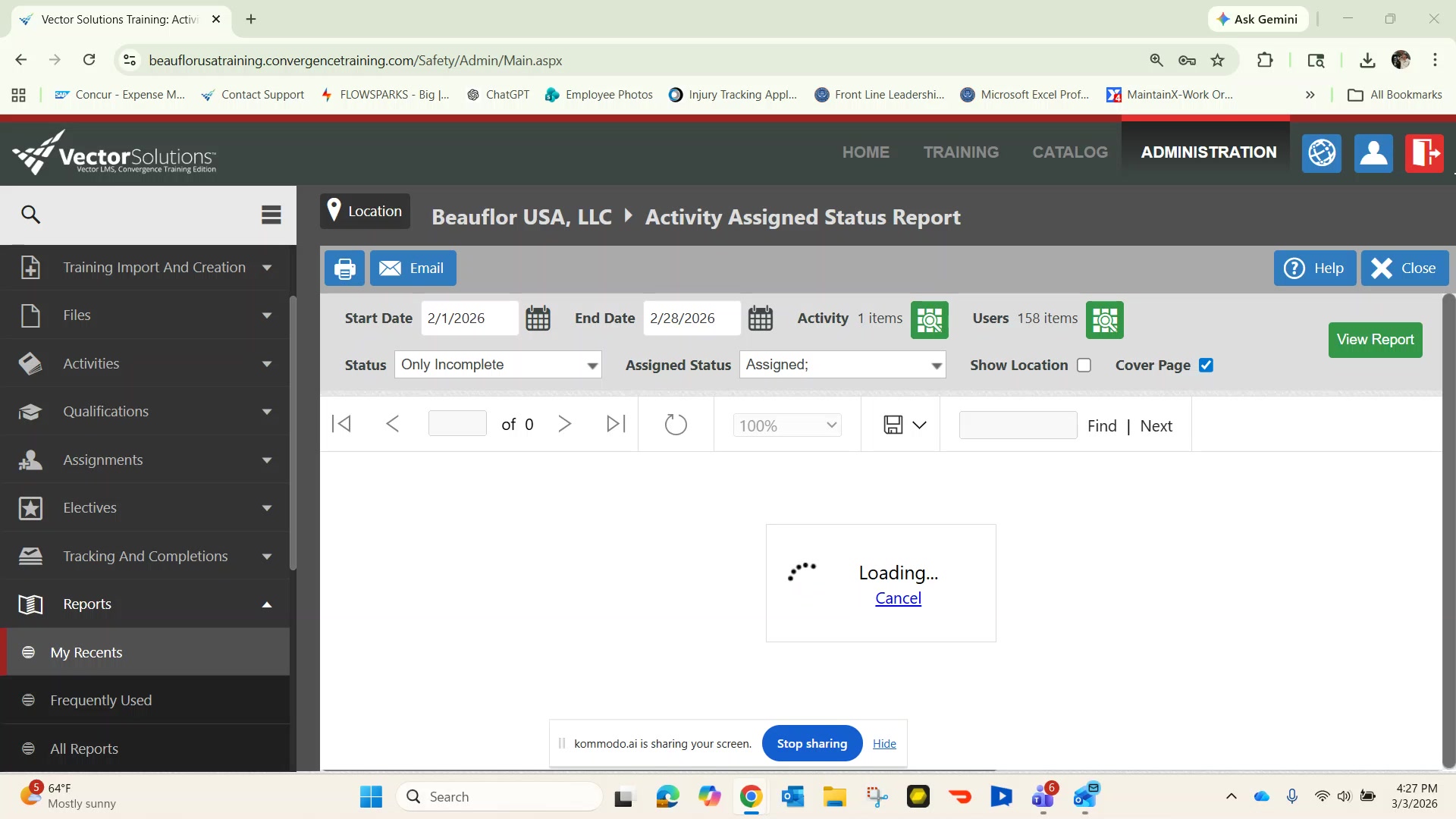
Task: Uncheck the Cover Page checkbox
Action: [x=1206, y=366]
